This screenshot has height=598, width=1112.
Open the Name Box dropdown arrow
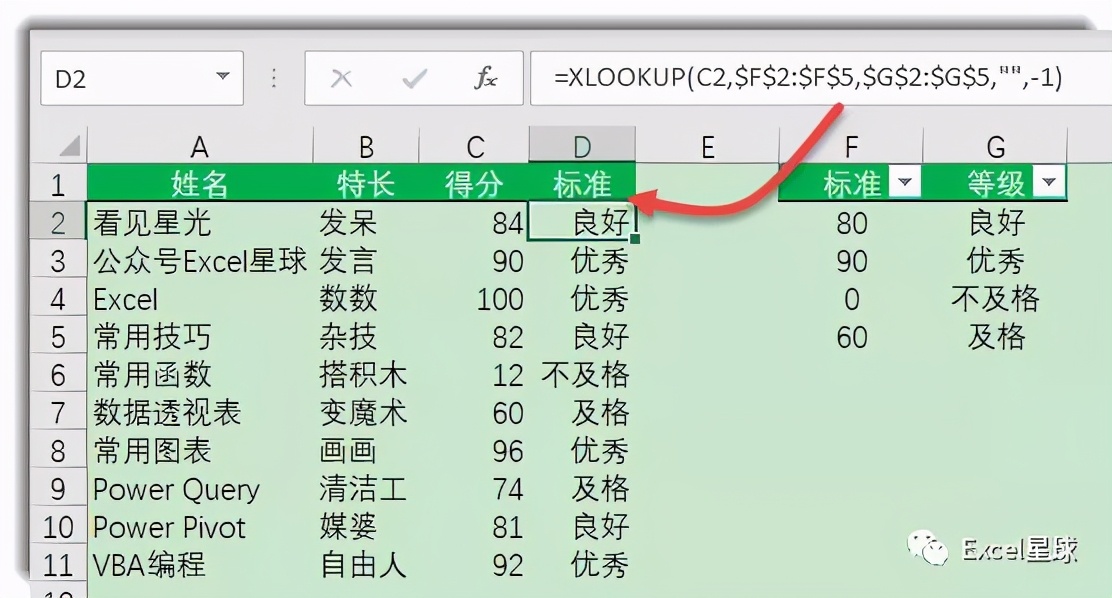(224, 76)
